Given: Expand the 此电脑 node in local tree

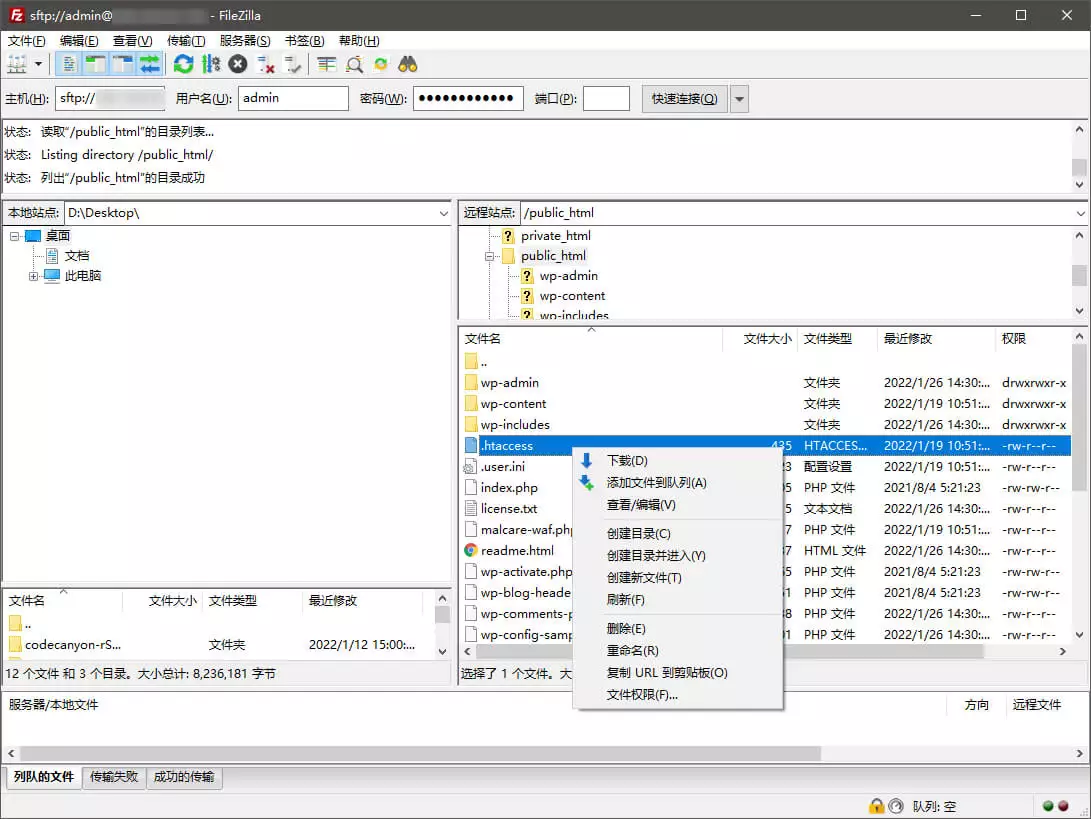Looking at the screenshot, I should click(x=34, y=276).
